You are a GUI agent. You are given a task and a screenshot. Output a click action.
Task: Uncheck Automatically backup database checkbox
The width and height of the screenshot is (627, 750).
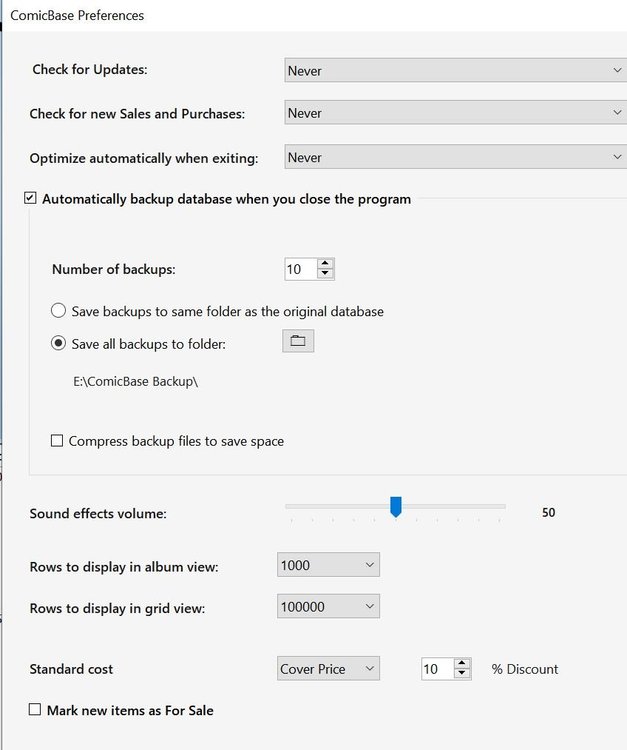pos(31,199)
